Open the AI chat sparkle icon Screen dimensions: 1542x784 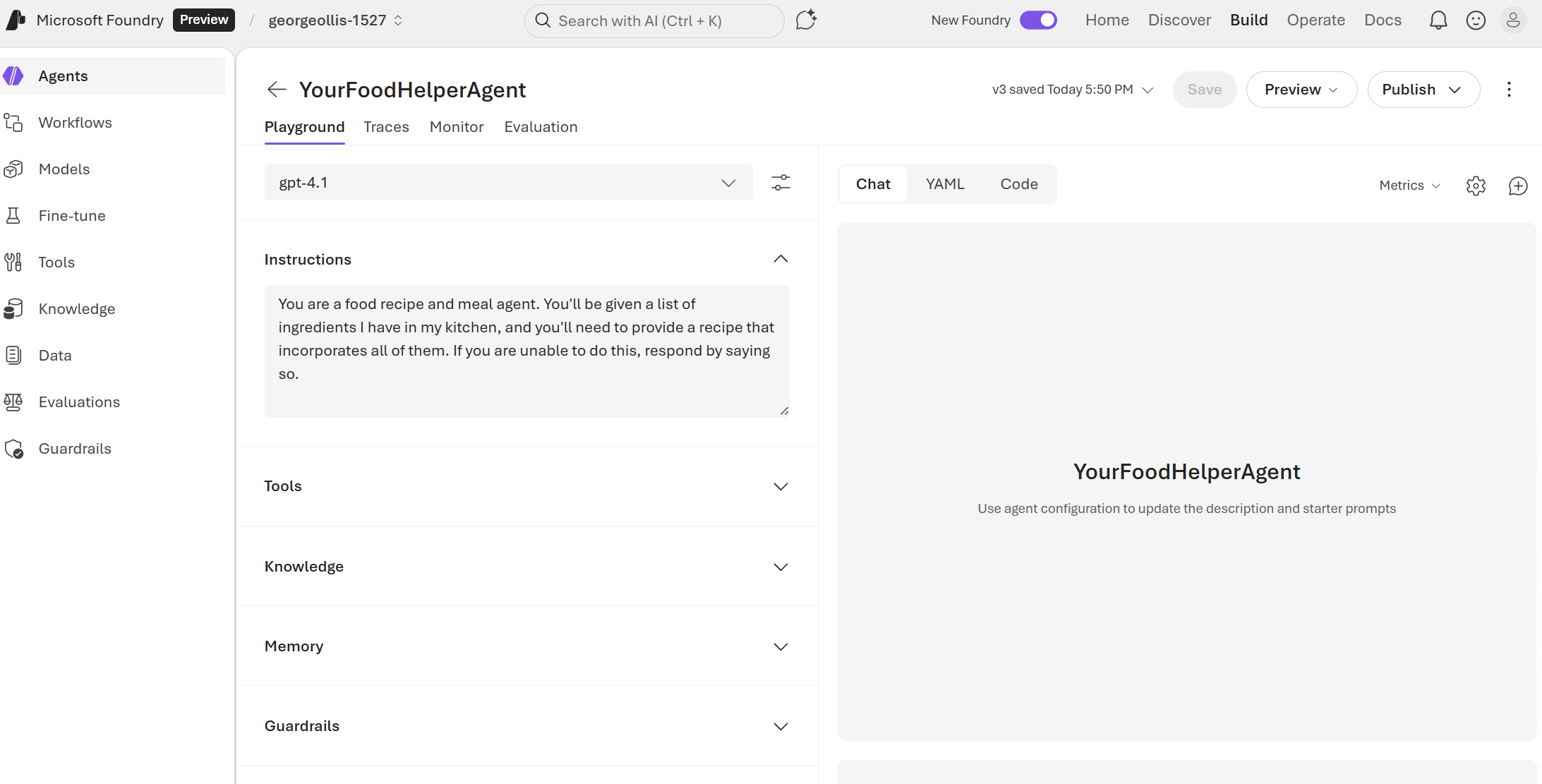coord(806,20)
